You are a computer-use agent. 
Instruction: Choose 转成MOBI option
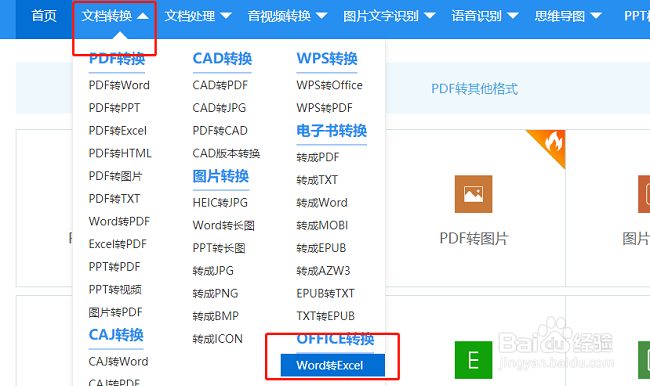[322, 226]
